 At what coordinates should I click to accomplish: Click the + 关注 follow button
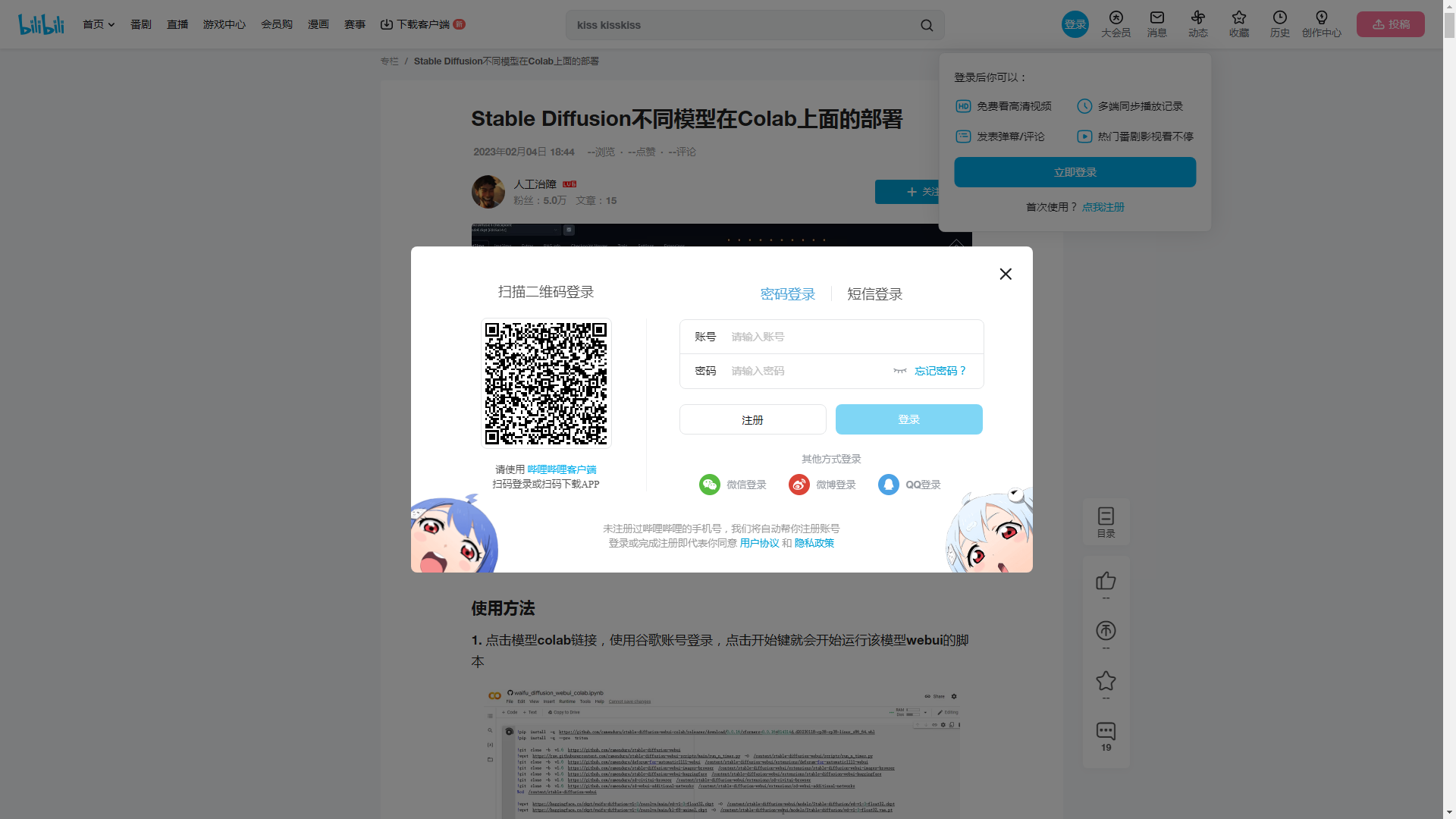pyautogui.click(x=907, y=192)
